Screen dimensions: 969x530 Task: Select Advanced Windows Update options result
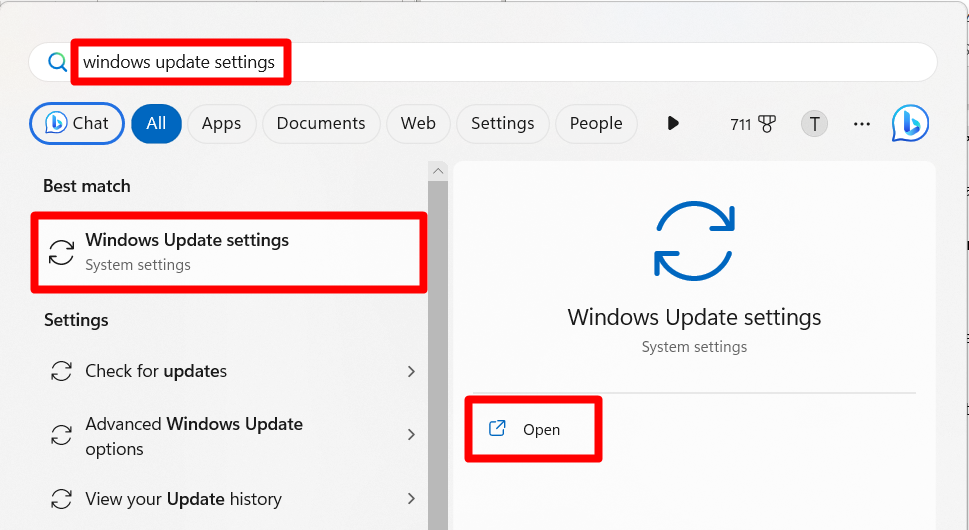tap(229, 435)
